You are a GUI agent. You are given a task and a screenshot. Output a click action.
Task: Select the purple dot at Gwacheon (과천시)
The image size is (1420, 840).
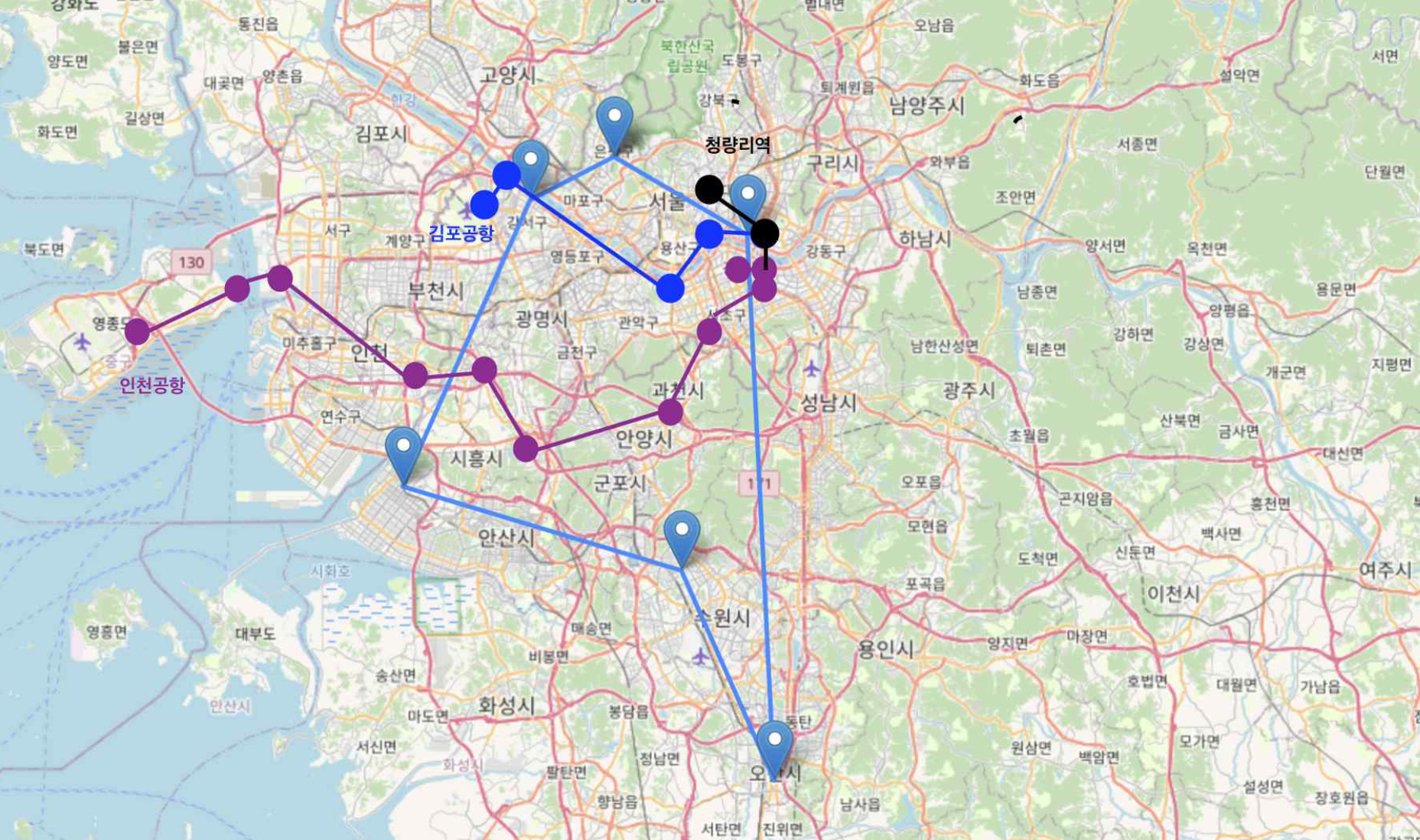[x=670, y=412]
